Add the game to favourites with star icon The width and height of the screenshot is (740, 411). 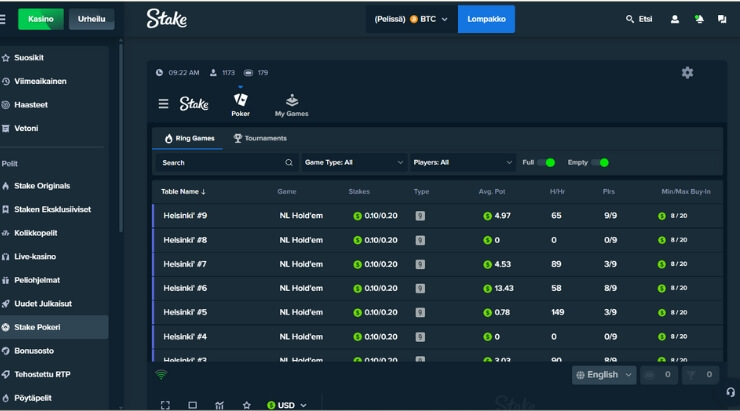[x=246, y=405]
